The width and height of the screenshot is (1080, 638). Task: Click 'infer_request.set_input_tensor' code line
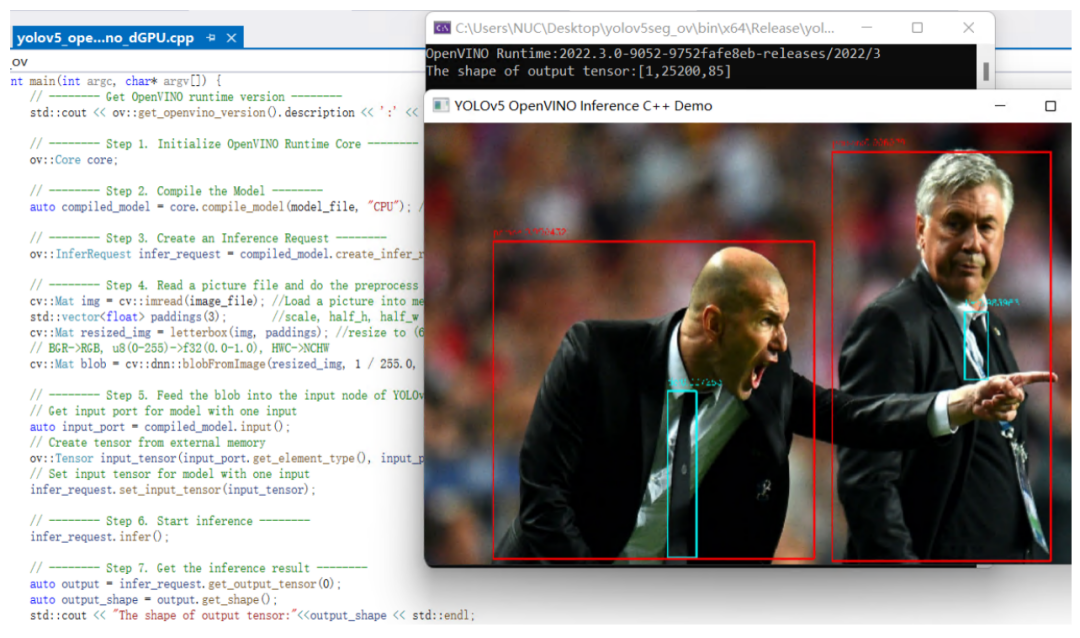point(173,490)
